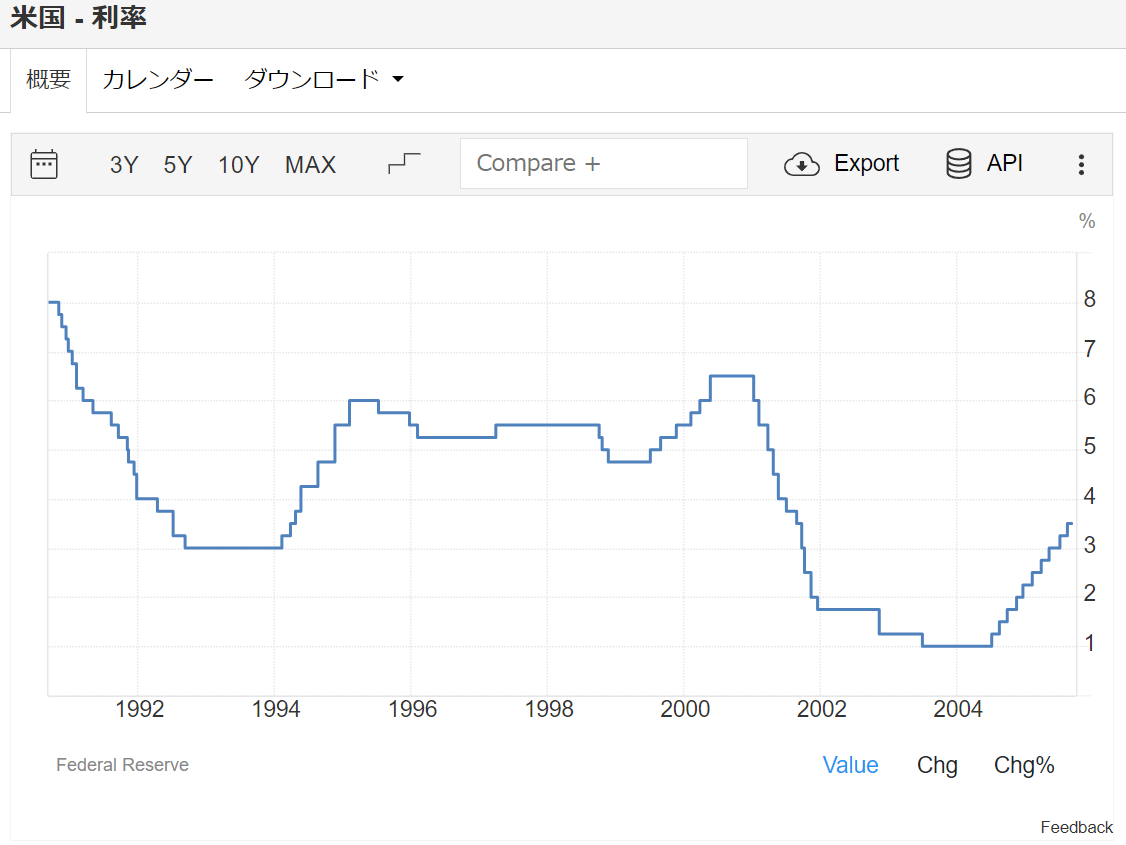Select the 10Y time range

coord(239,165)
